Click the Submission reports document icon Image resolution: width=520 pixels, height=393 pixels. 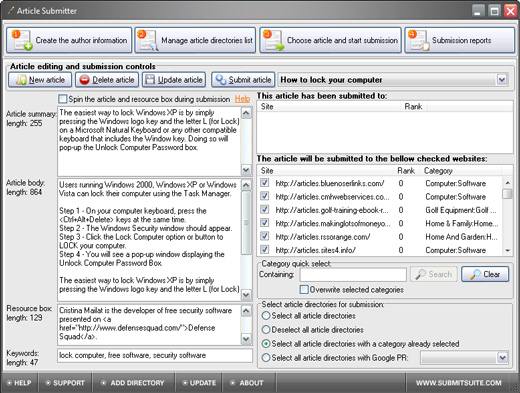pos(418,40)
